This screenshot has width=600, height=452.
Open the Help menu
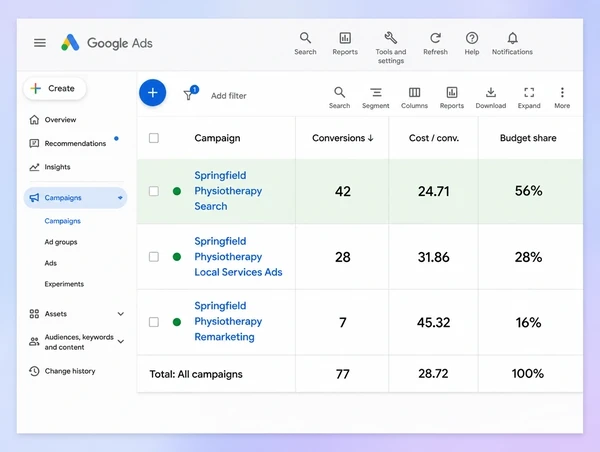tap(472, 44)
